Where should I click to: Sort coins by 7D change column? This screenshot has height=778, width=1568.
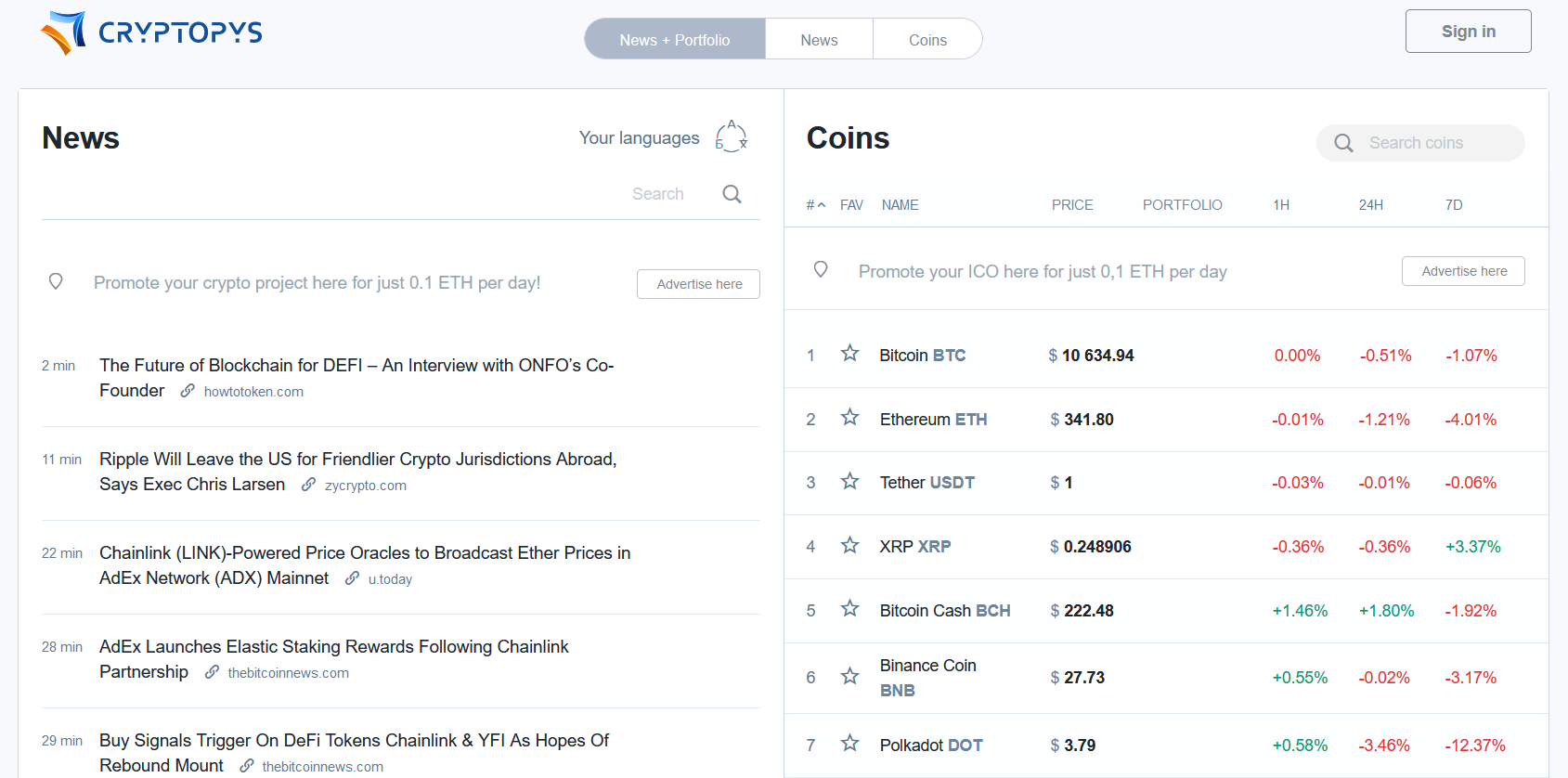pos(1454,205)
